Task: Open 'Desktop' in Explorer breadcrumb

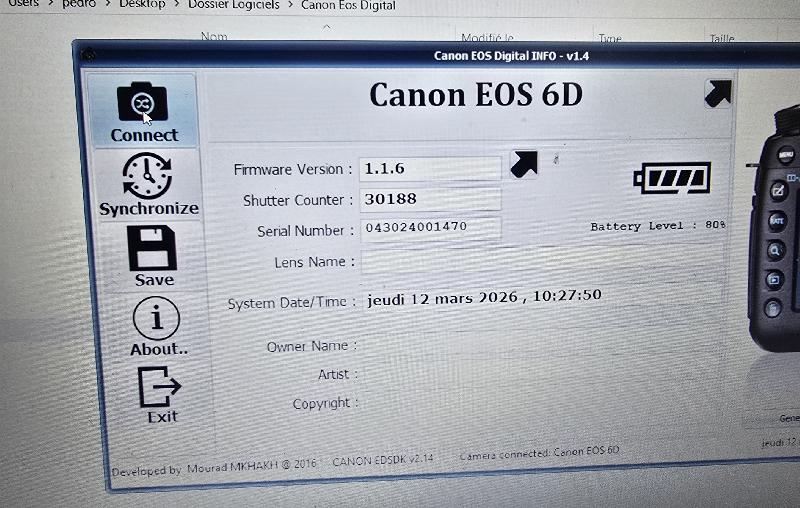Action: [142, 5]
